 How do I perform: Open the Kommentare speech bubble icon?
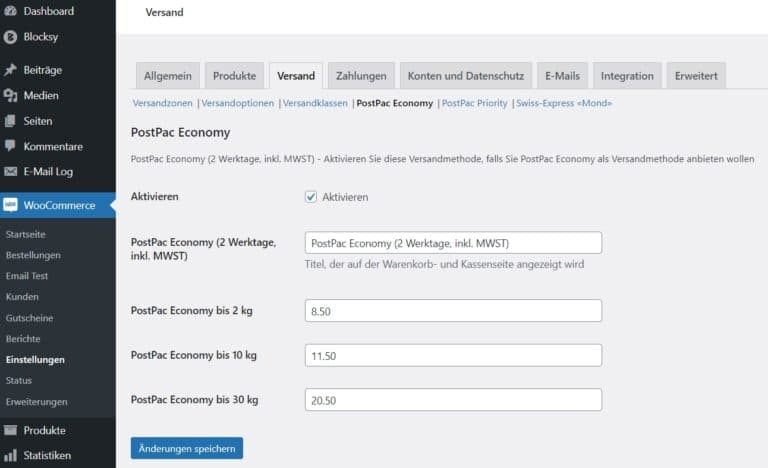[x=10, y=146]
